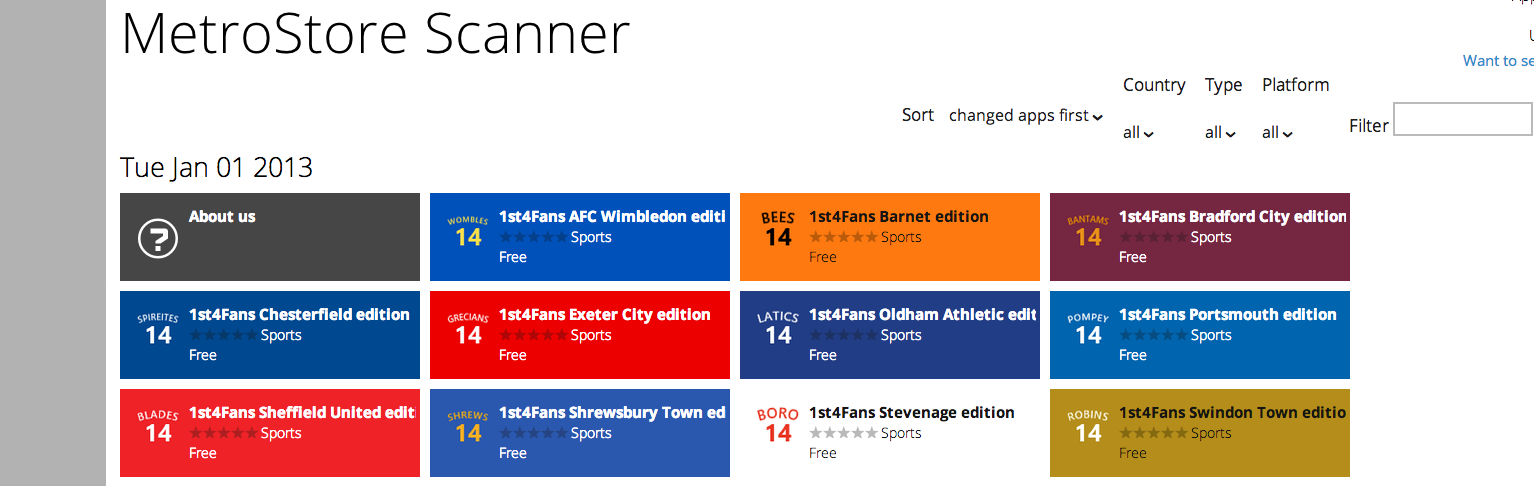Open the Type filter dropdown
Image resolution: width=1534 pixels, height=486 pixels.
[x=1220, y=133]
